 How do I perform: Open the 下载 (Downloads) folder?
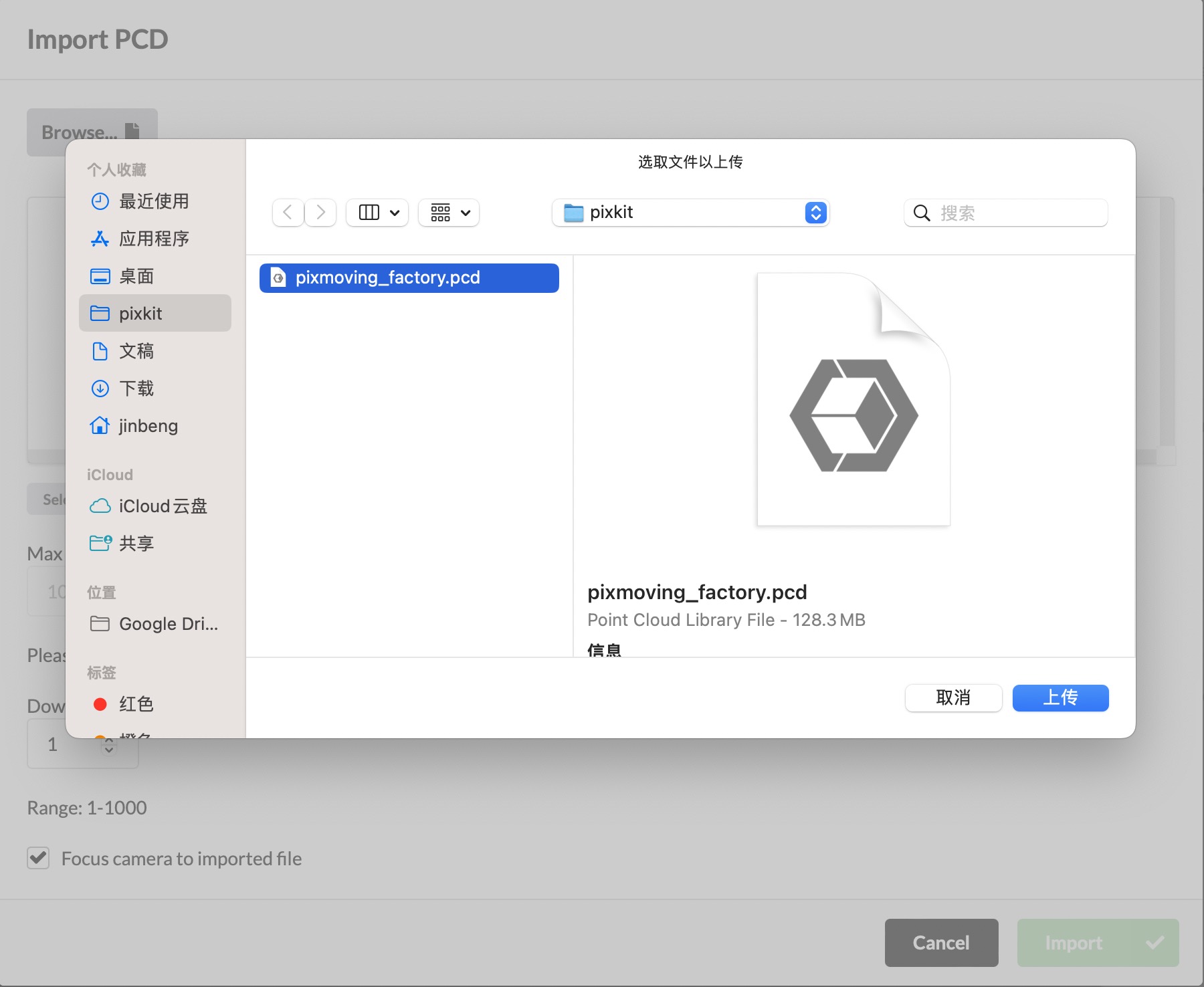pos(136,389)
